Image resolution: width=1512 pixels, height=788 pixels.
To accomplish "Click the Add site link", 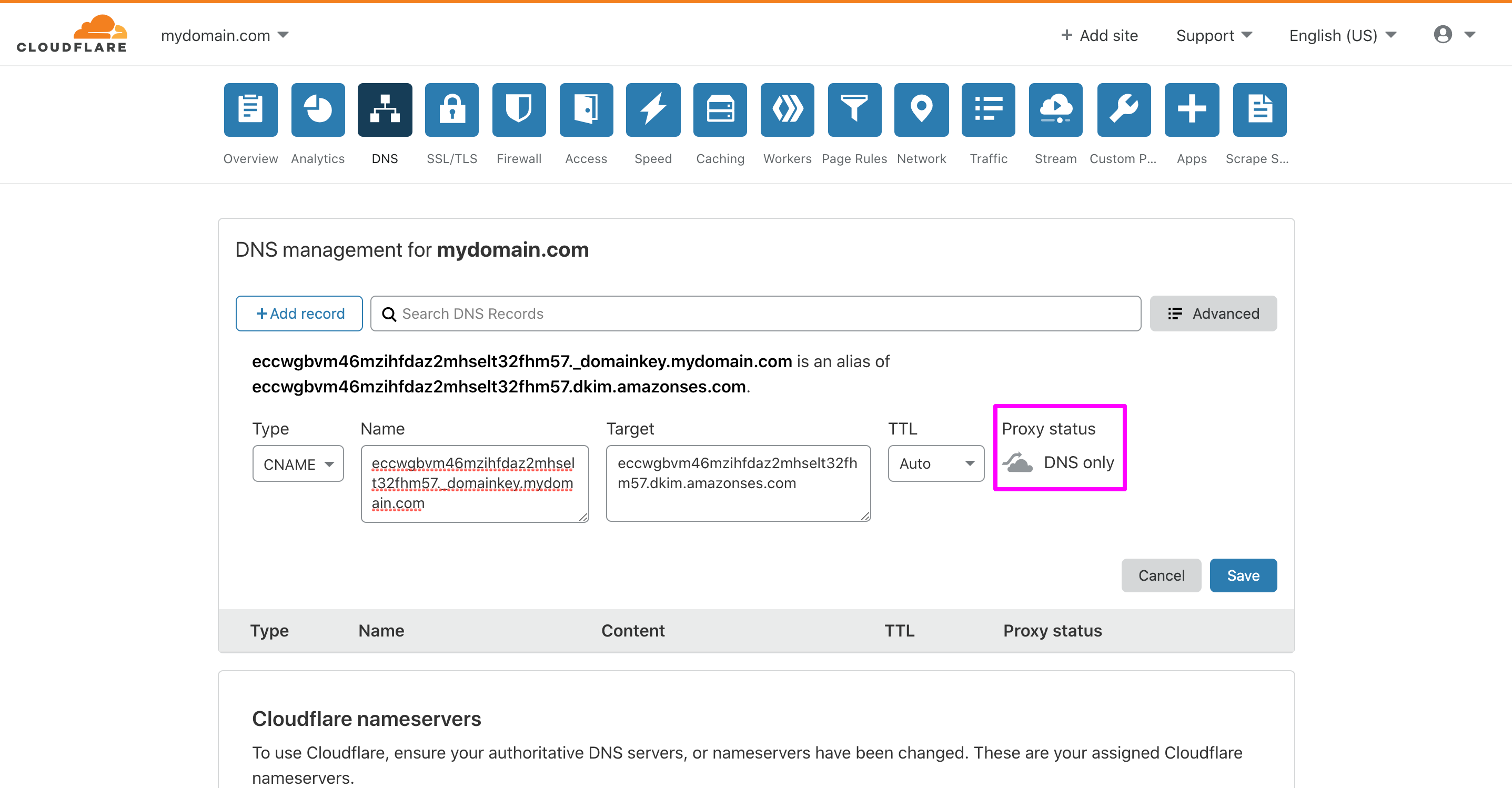I will tap(1100, 36).
